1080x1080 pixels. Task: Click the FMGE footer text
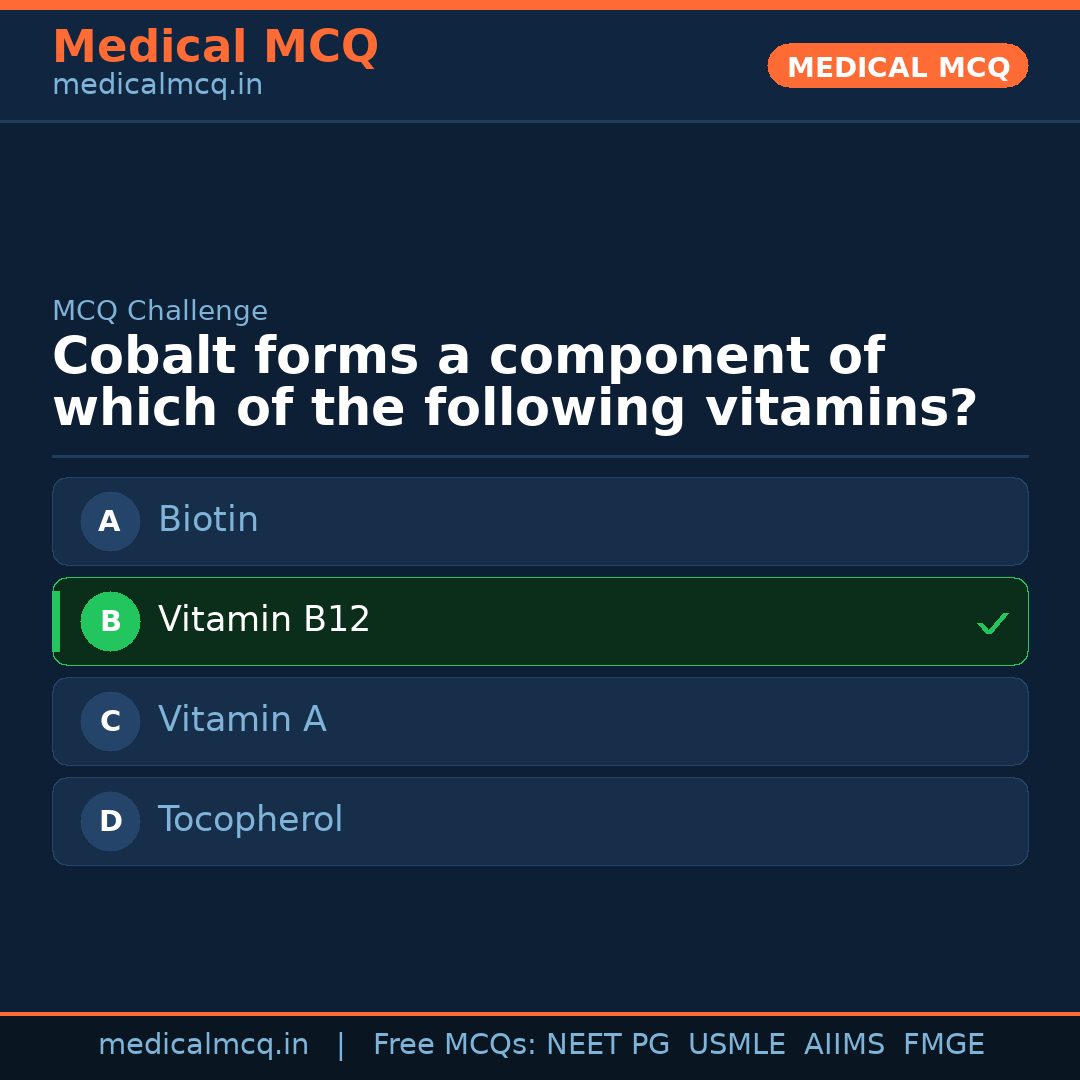[943, 1045]
